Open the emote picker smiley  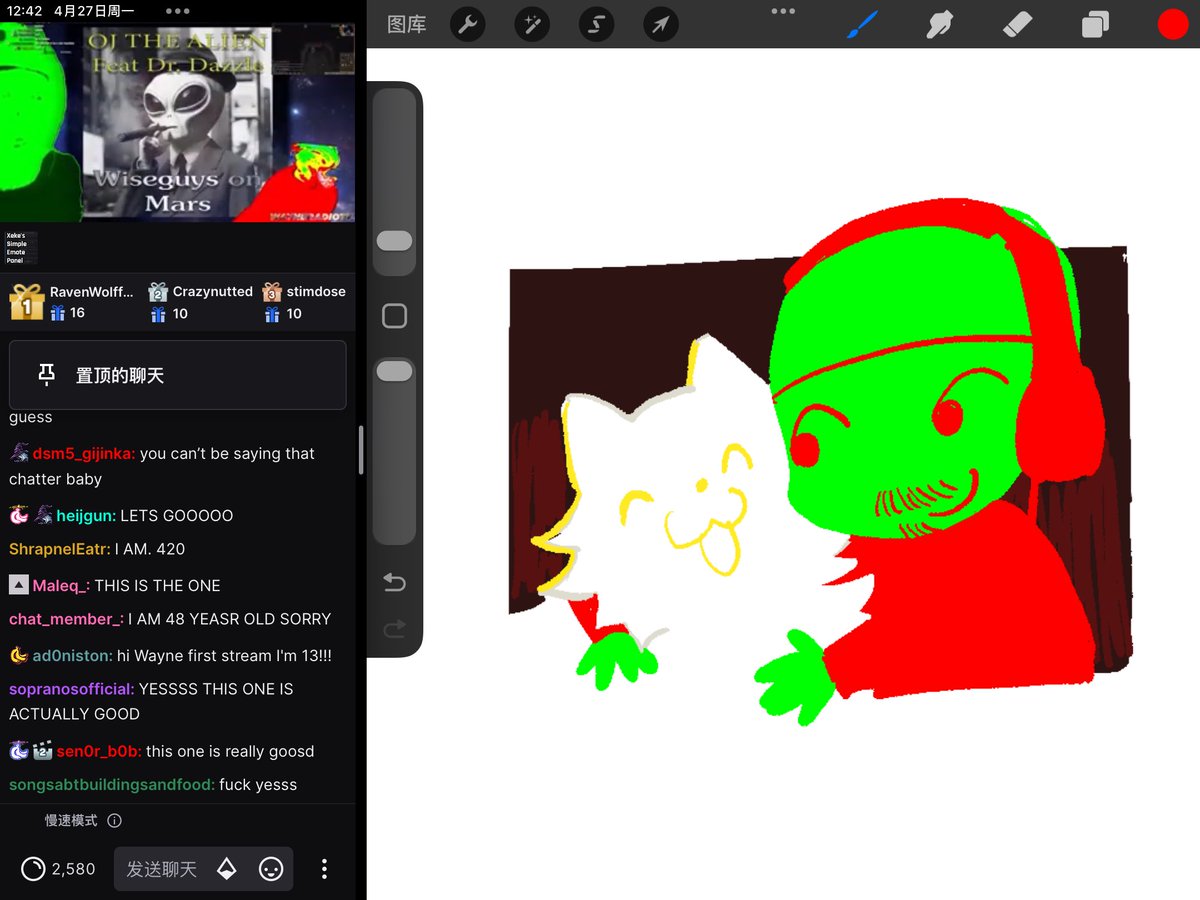click(x=271, y=869)
